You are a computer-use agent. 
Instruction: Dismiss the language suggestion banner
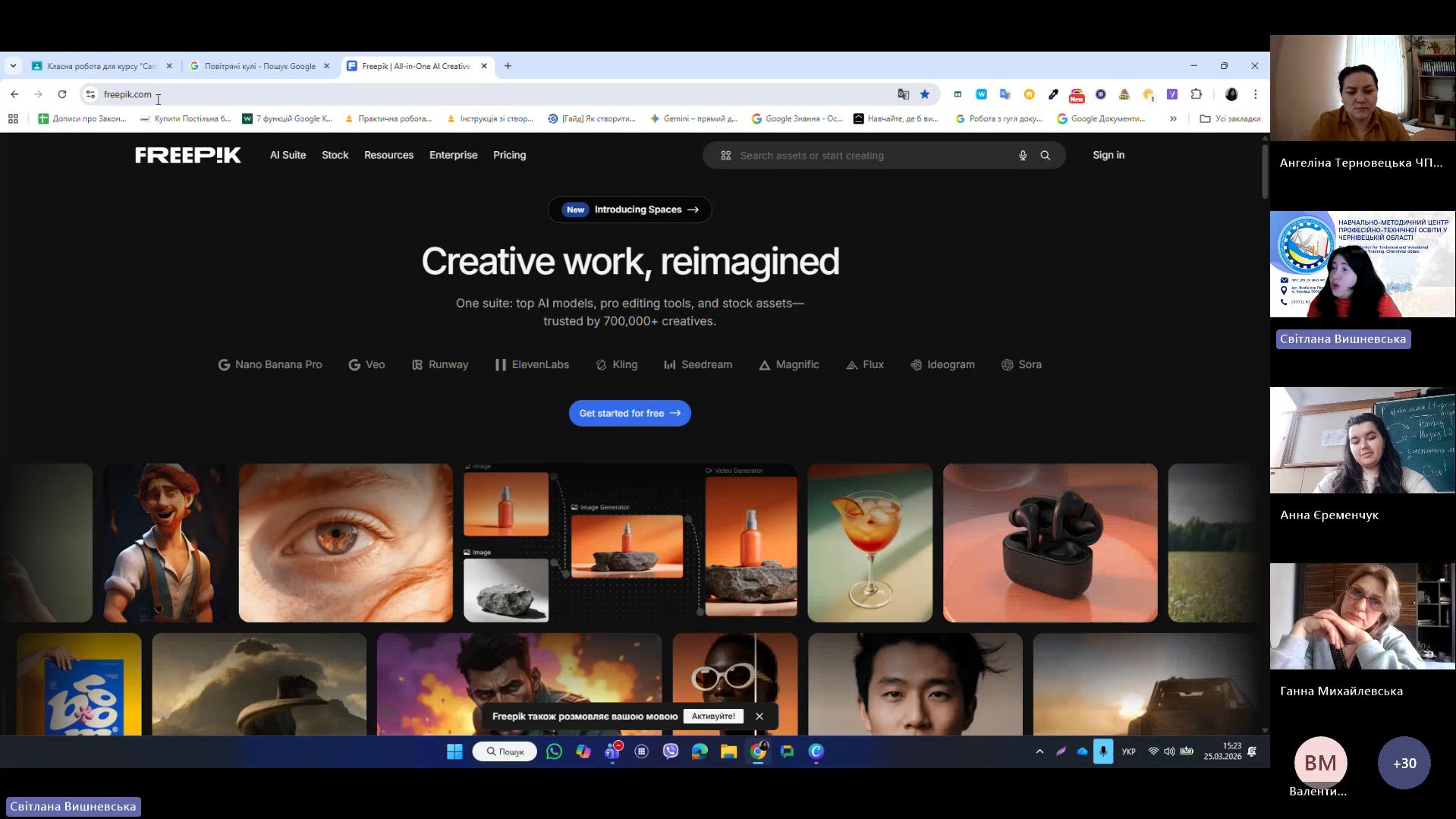pos(759,716)
